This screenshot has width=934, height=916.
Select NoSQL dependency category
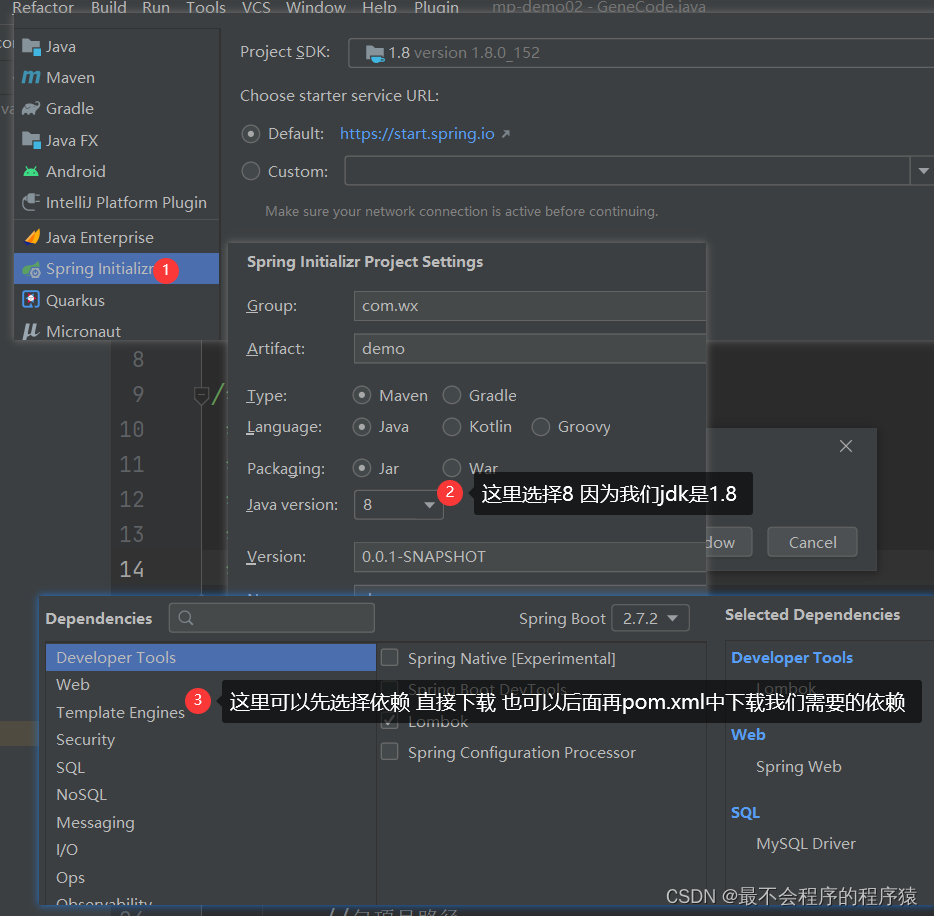(82, 795)
